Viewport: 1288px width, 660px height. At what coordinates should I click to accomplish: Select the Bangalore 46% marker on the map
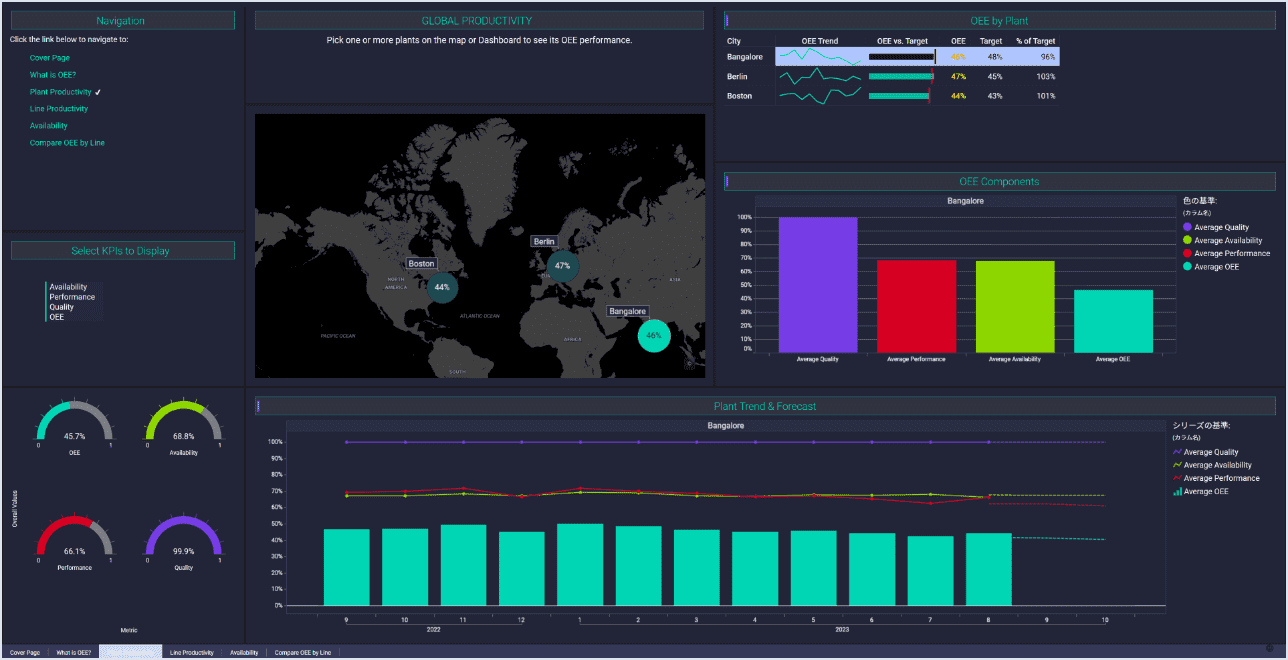pos(654,336)
